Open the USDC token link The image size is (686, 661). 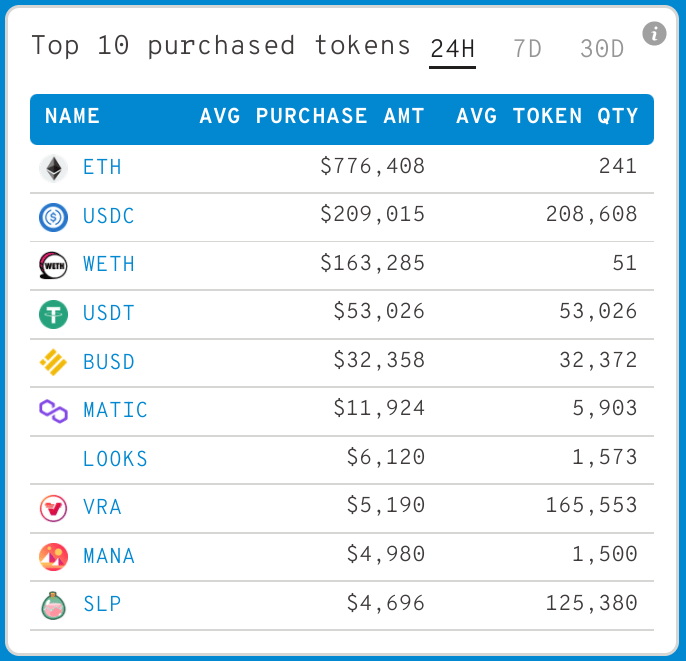[109, 216]
